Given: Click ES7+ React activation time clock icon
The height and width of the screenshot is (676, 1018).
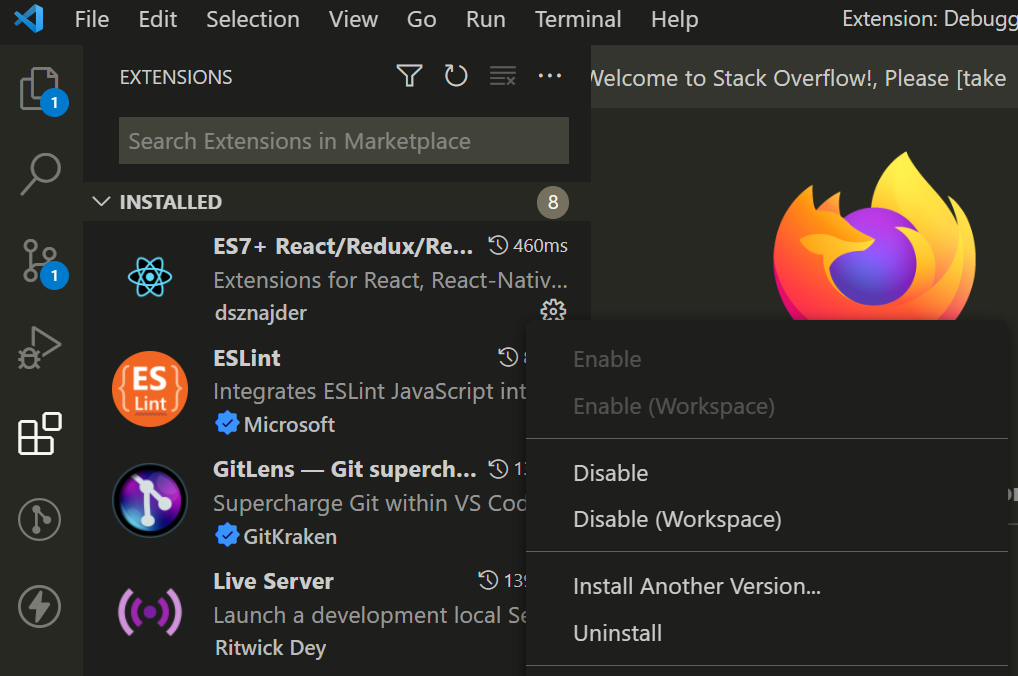Looking at the screenshot, I should coord(499,245).
